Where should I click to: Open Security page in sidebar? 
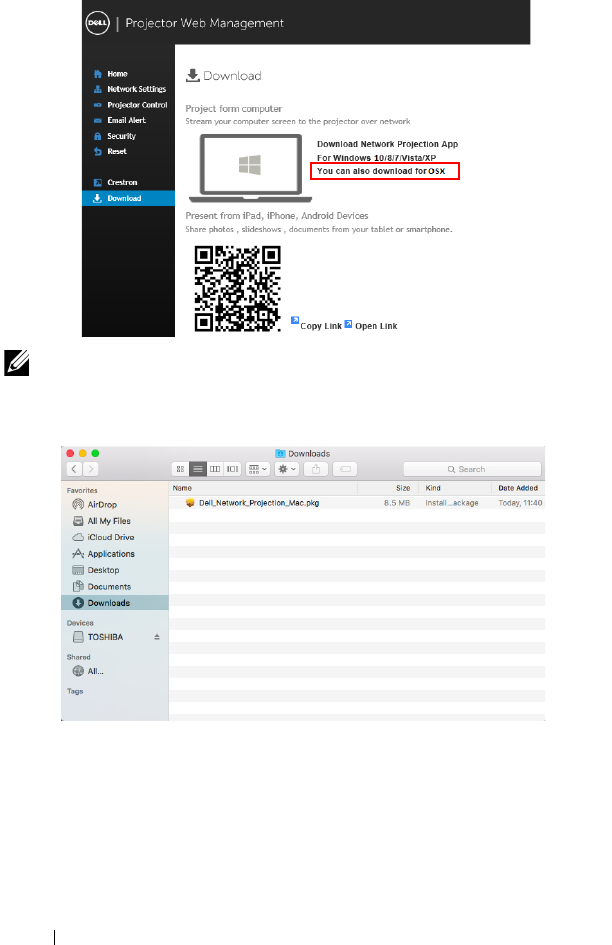click(x=121, y=136)
